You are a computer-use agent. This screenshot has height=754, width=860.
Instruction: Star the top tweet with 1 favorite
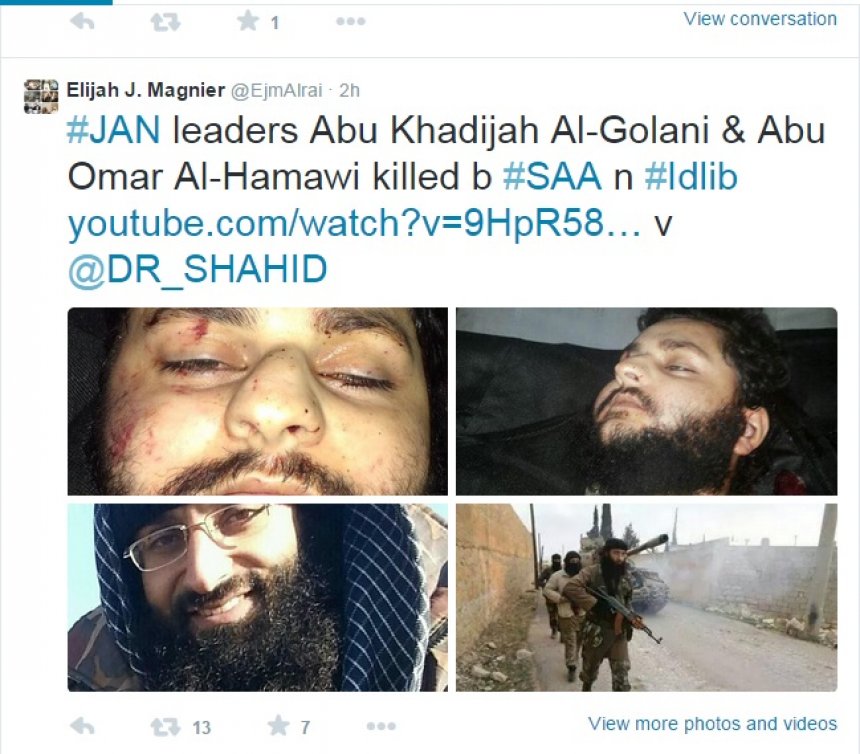pos(248,21)
